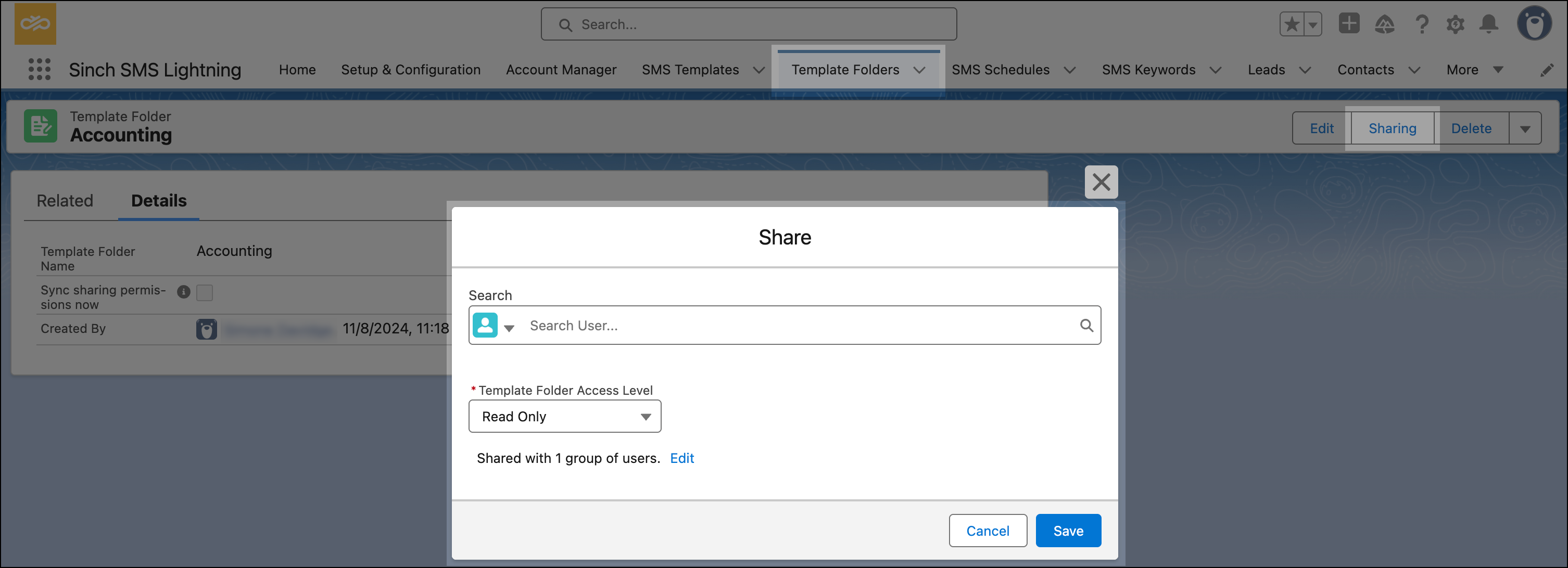
Task: Open the More navigation menu
Action: 1475,70
